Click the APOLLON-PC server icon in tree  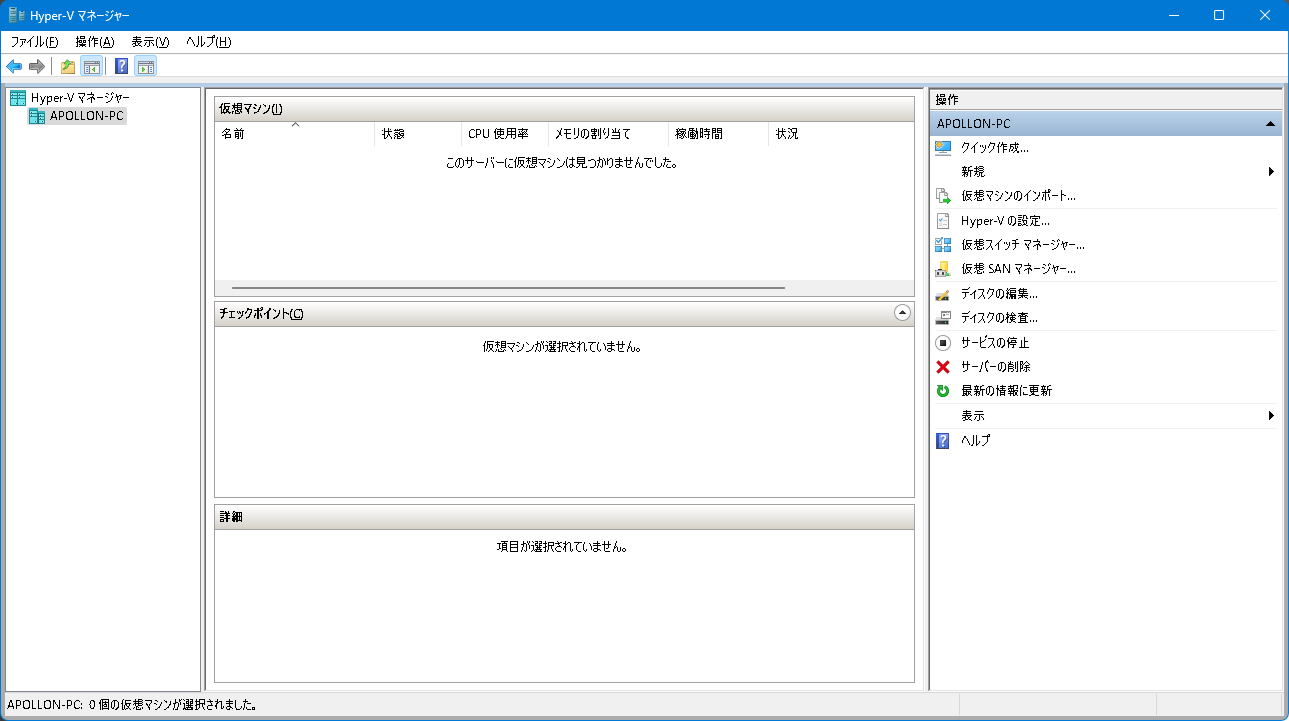(37, 116)
